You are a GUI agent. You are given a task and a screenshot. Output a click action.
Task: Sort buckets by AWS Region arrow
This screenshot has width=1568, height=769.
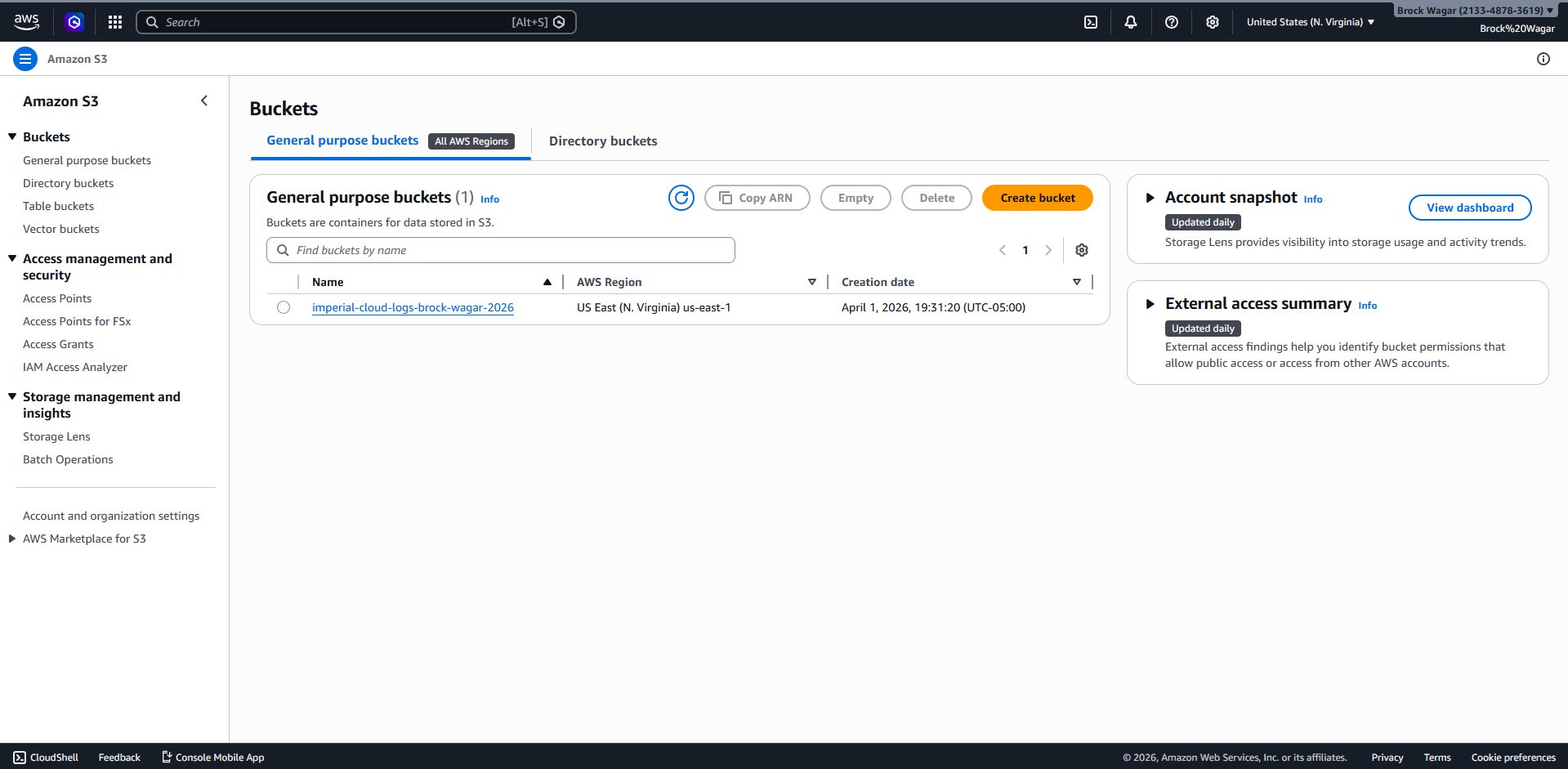812,282
